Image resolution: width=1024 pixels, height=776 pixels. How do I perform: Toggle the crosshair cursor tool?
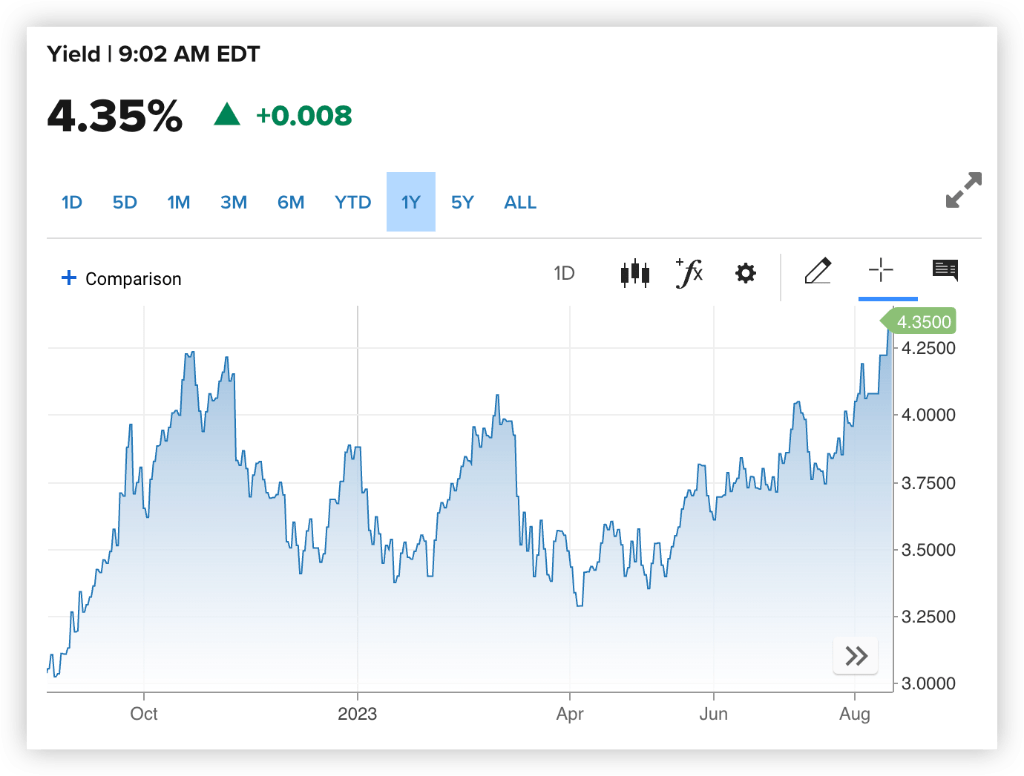pos(880,270)
